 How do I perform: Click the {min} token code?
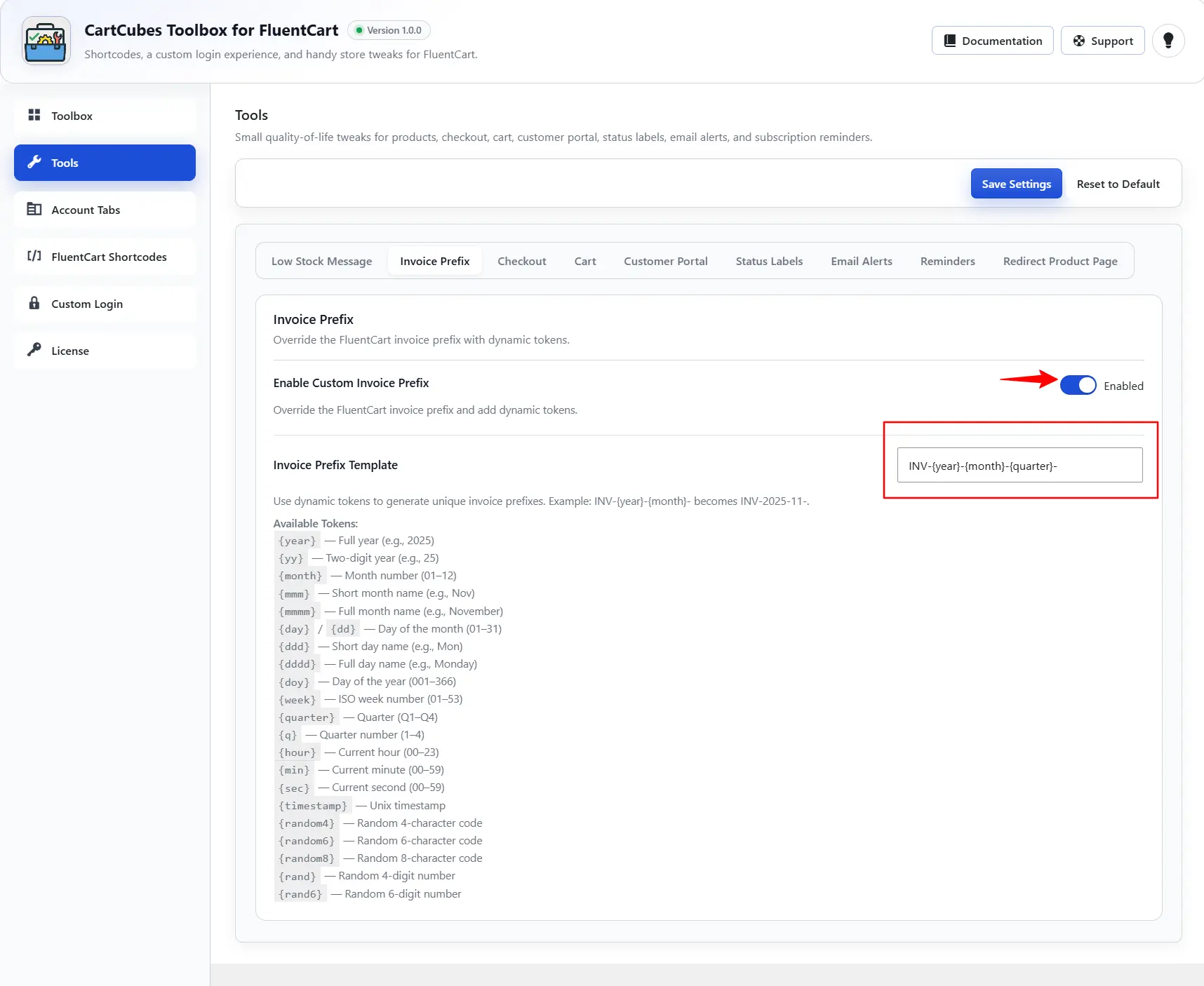point(294,770)
